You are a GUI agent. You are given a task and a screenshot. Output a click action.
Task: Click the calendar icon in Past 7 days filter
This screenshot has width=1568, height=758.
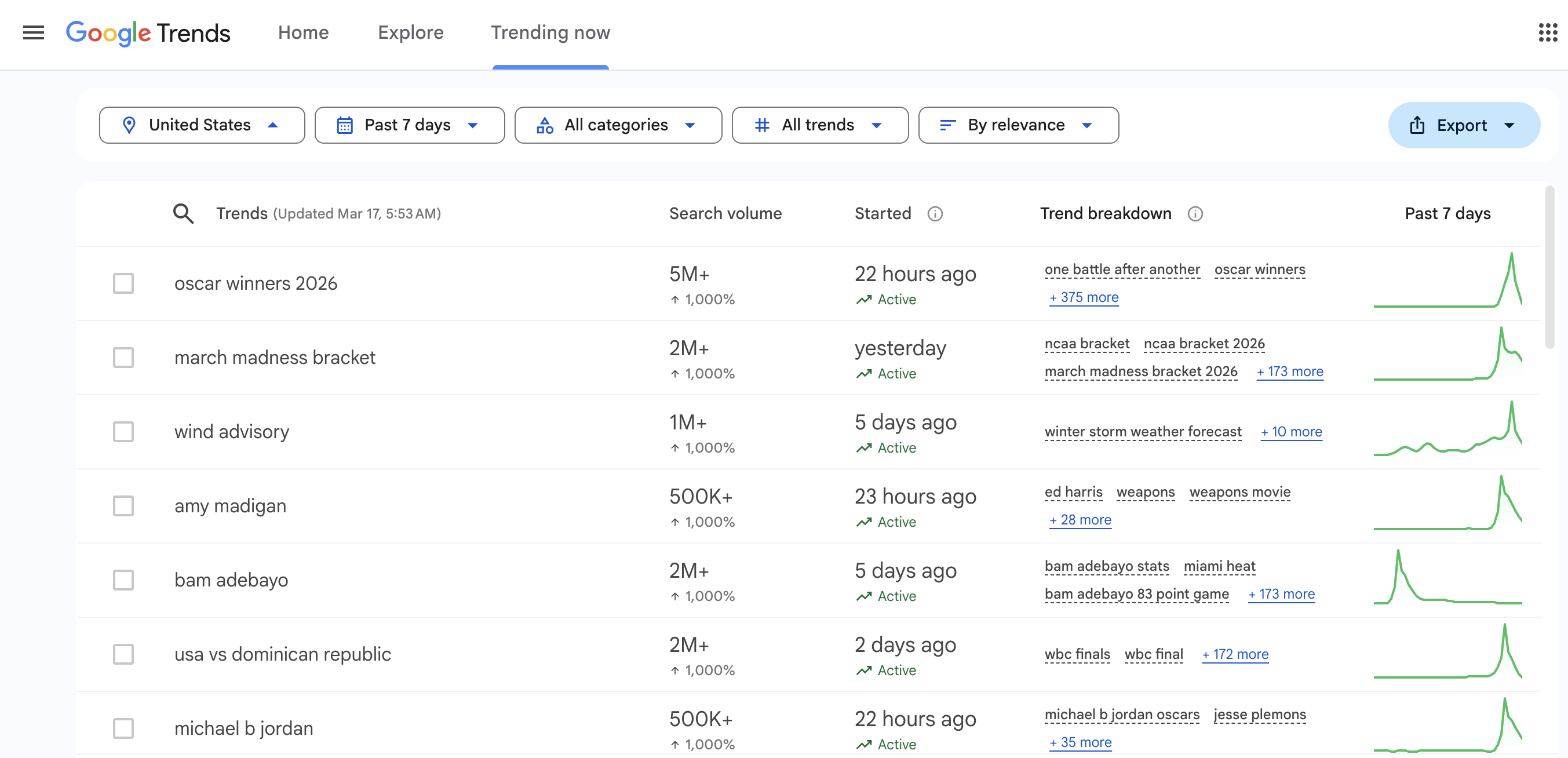[345, 125]
